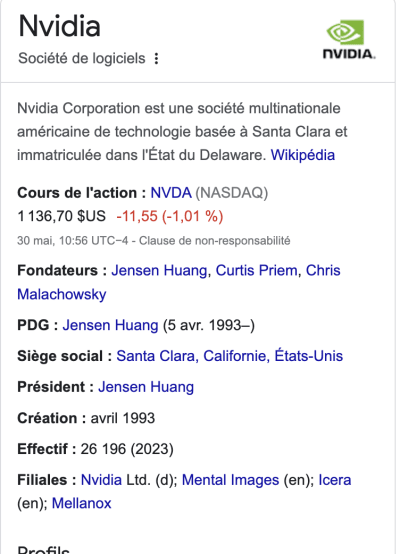The image size is (400, 554).
Task: Open the NVDA stock ticker link
Action: (x=171, y=193)
